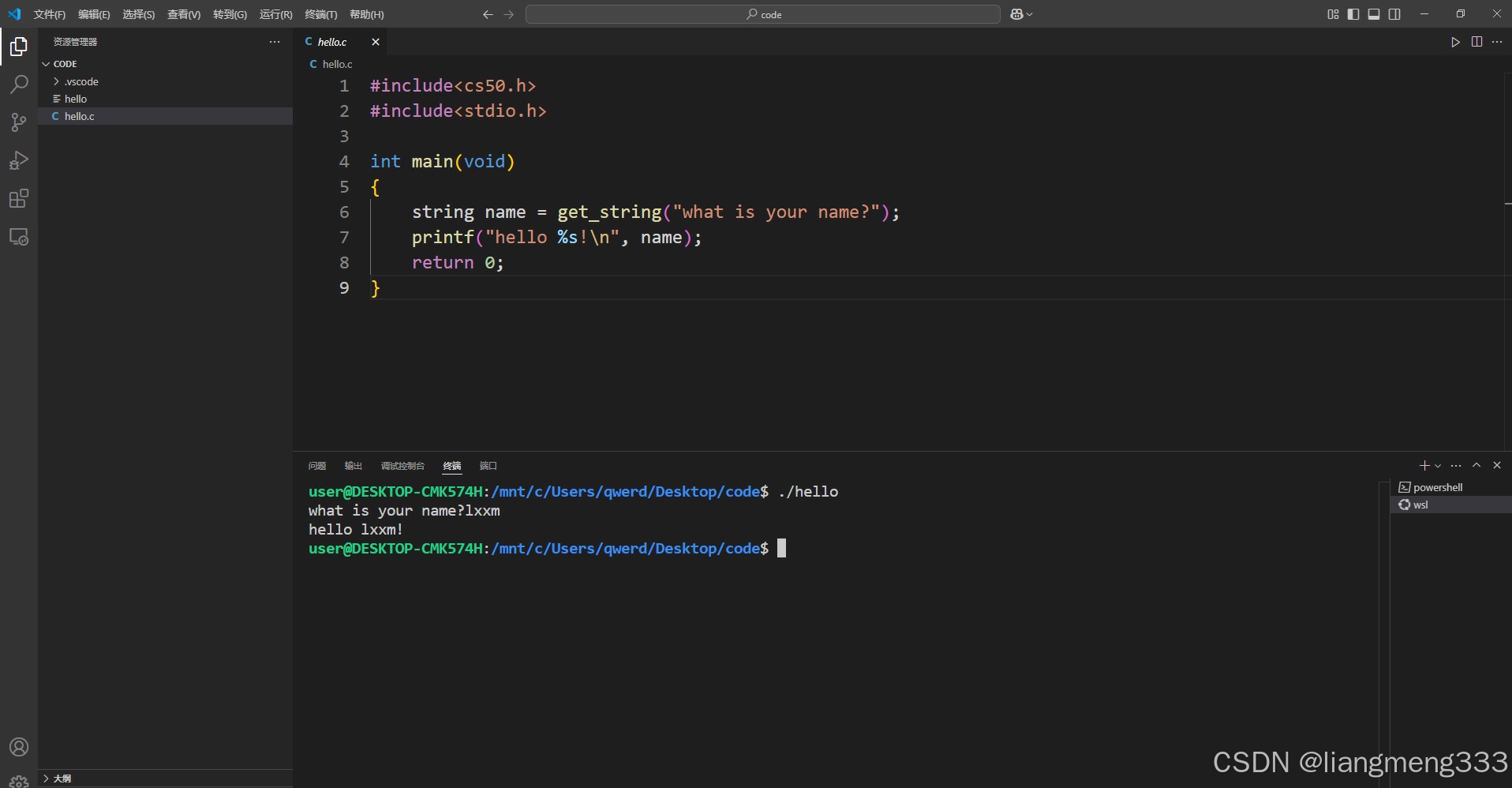The image size is (1512, 788).
Task: Toggle the bottom panel visibility
Action: [x=1373, y=13]
